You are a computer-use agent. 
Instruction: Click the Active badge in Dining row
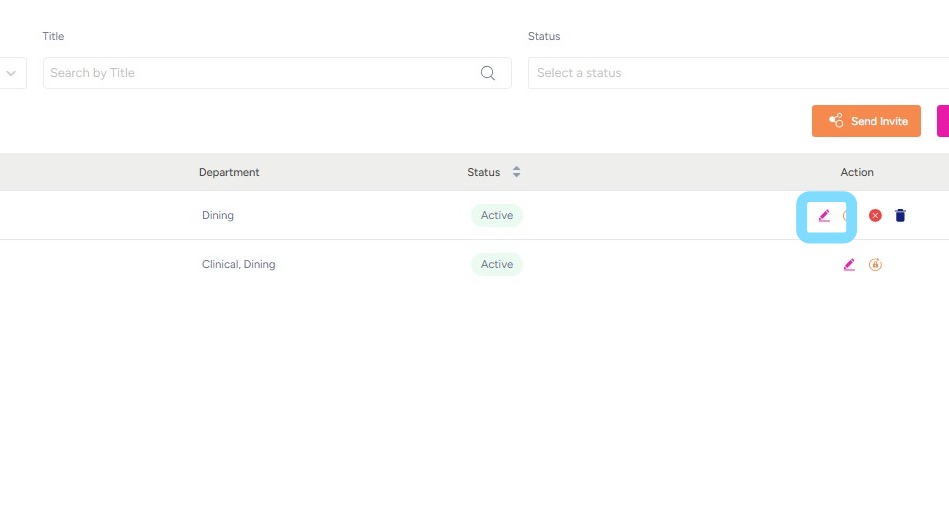[497, 215]
